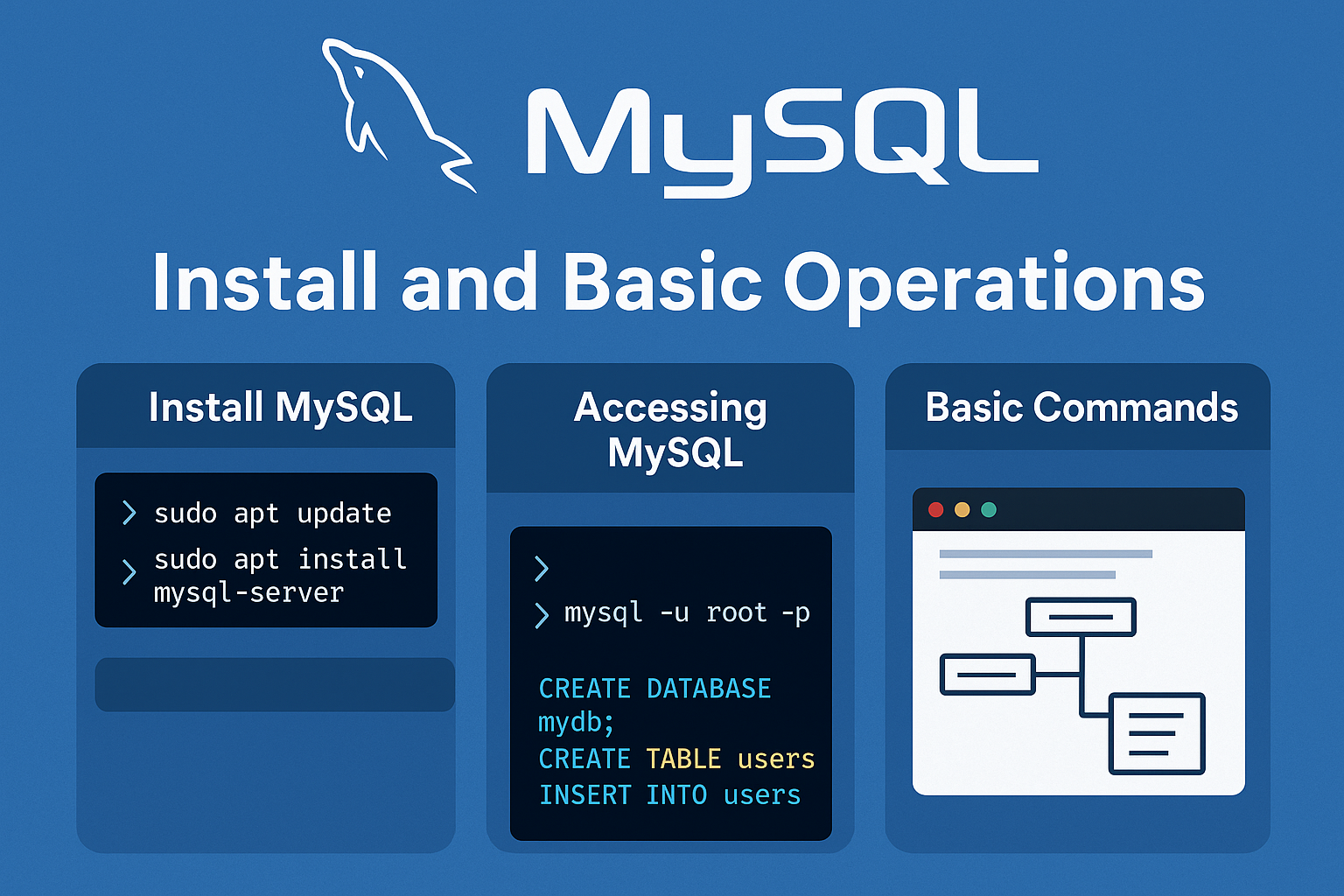Click the green window dot in Basic Commands
Screen dimensions: 1344x896
tap(989, 509)
